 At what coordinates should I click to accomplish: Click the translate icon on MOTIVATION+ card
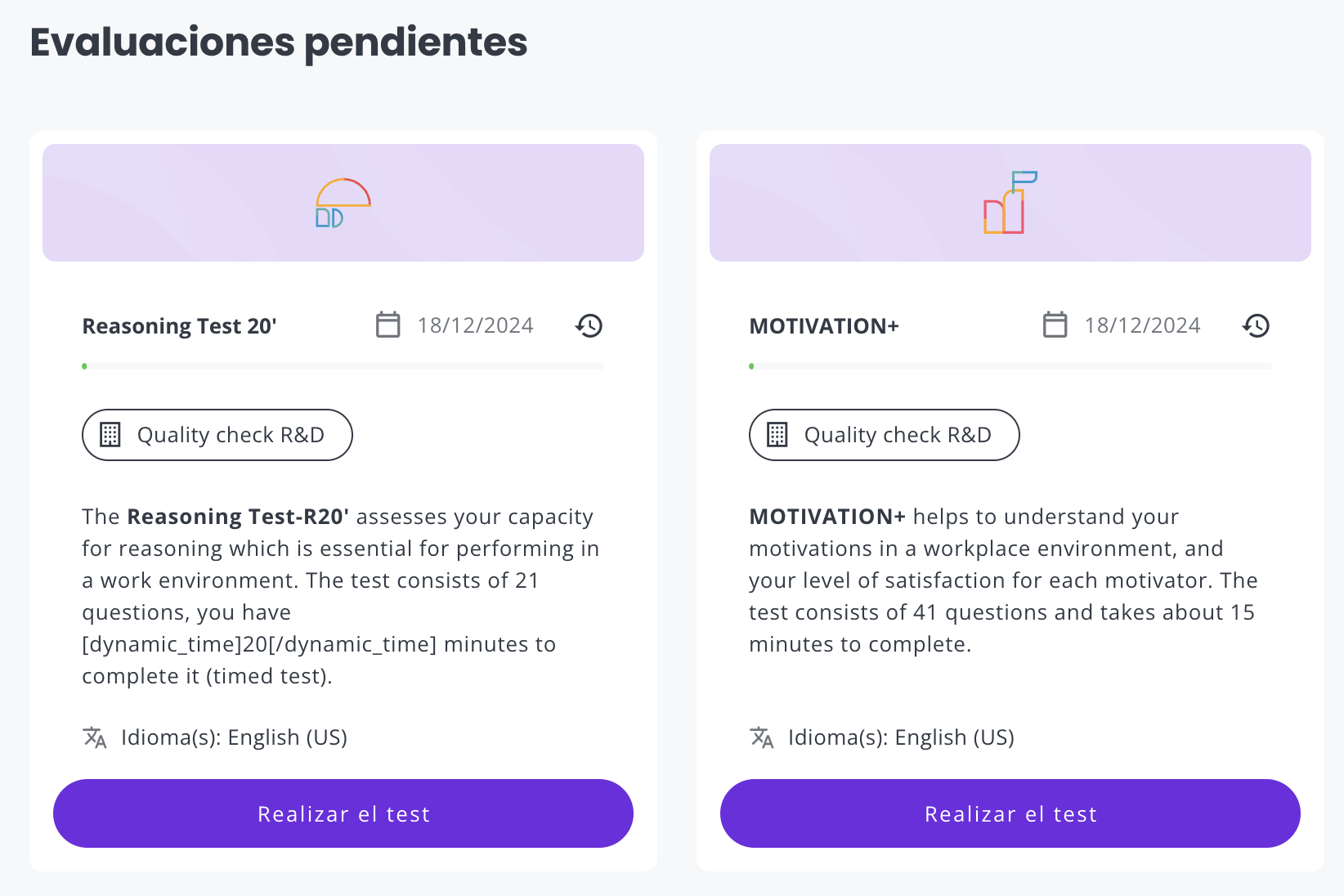click(x=762, y=737)
